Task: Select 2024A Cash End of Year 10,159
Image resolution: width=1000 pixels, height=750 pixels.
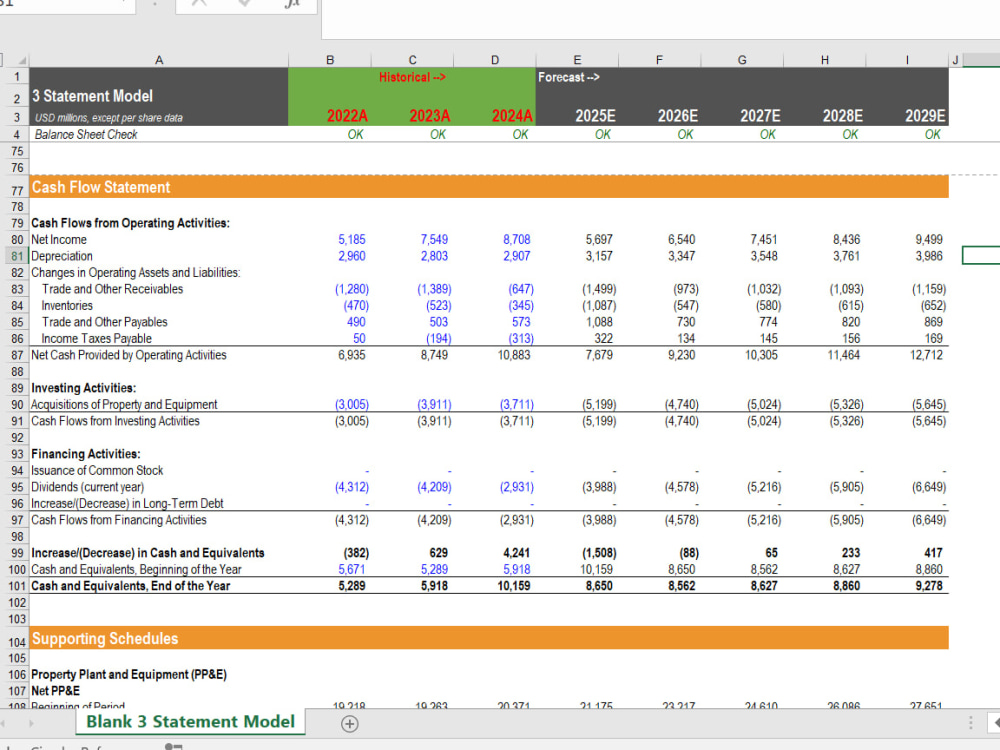Action: click(x=514, y=585)
